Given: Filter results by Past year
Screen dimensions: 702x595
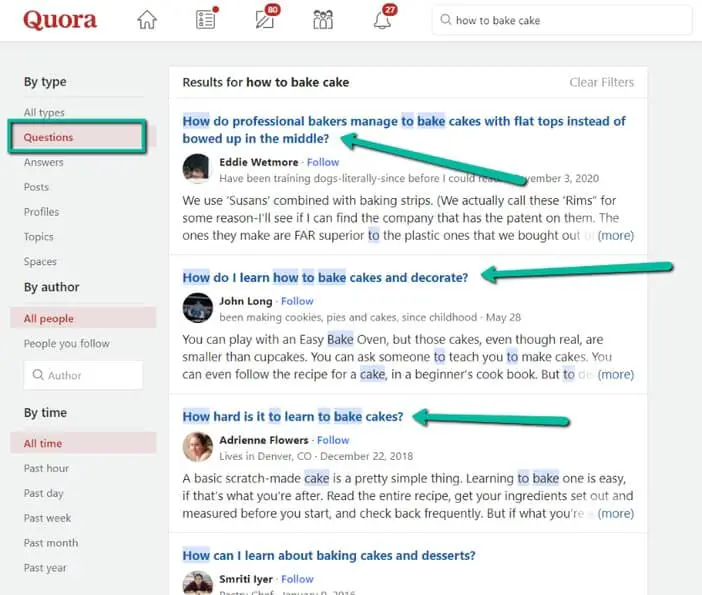Looking at the screenshot, I should (45, 568).
